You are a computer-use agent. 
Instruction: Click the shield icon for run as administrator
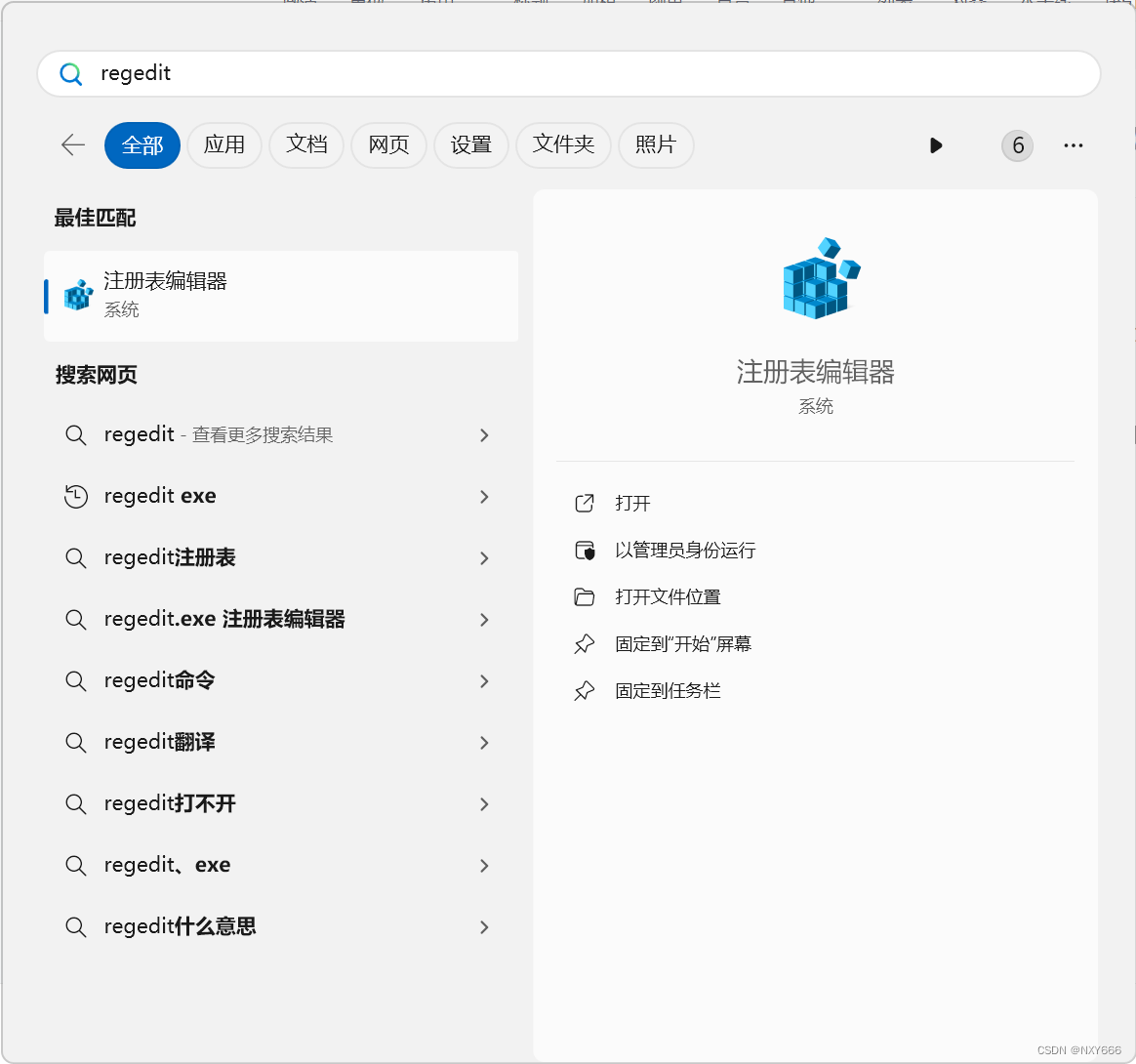(584, 551)
